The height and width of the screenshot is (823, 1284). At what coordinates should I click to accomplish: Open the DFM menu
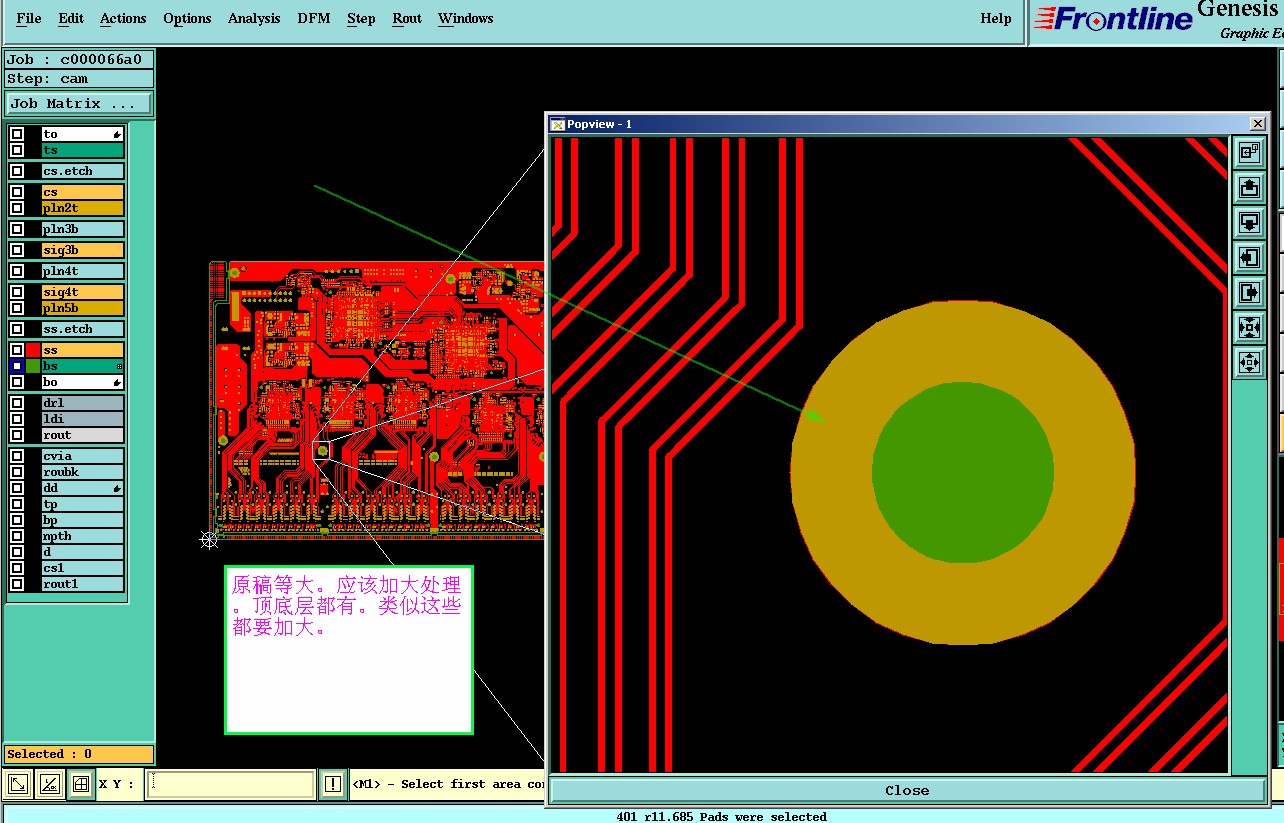(314, 18)
